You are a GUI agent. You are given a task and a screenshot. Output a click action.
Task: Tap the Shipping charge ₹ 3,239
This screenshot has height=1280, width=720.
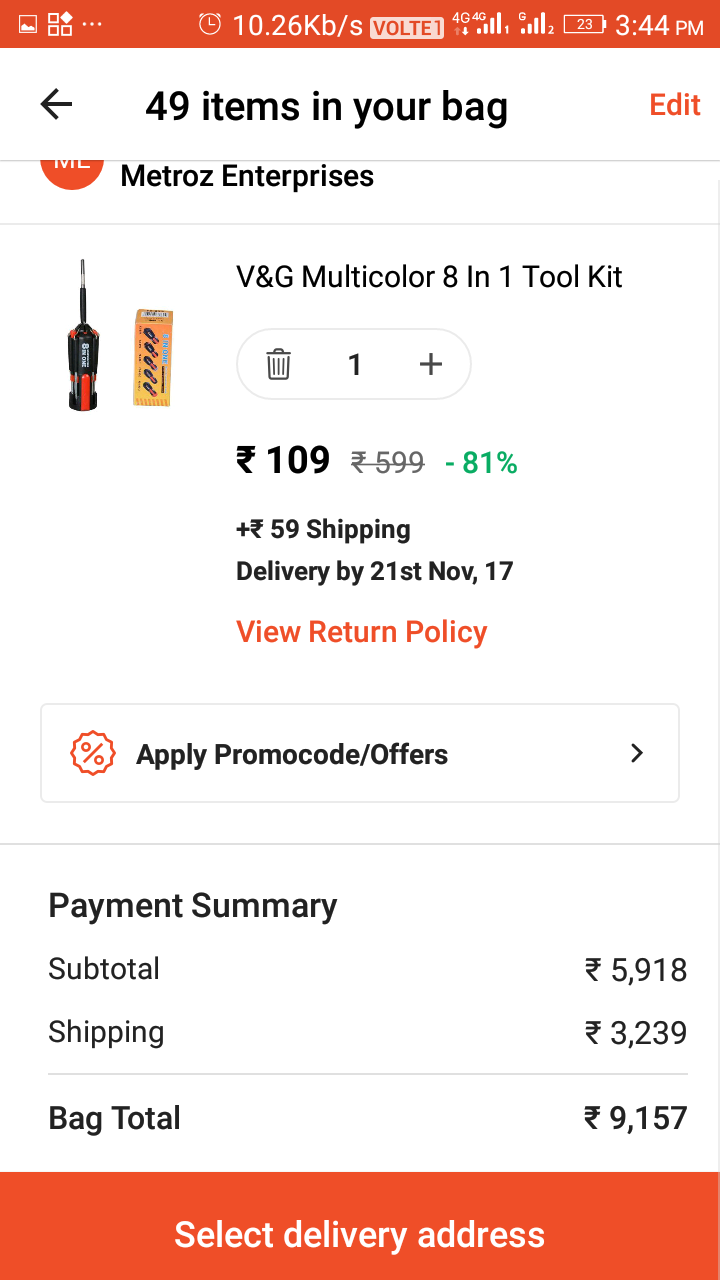point(636,1032)
